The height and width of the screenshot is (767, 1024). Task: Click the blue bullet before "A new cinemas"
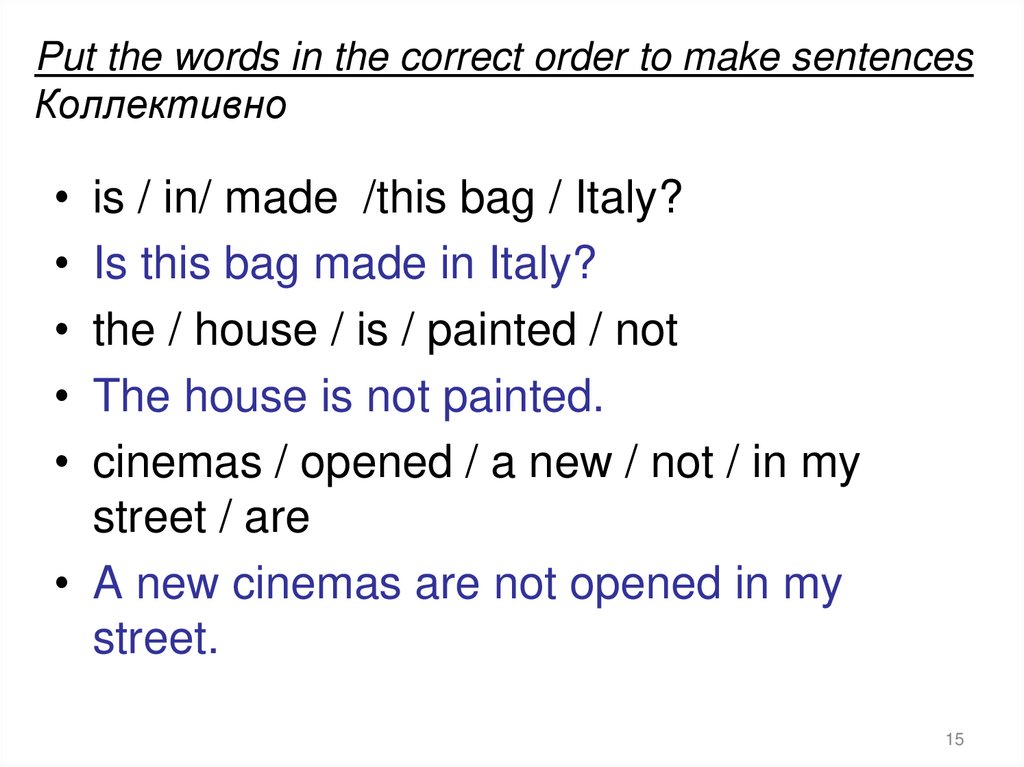click(64, 585)
